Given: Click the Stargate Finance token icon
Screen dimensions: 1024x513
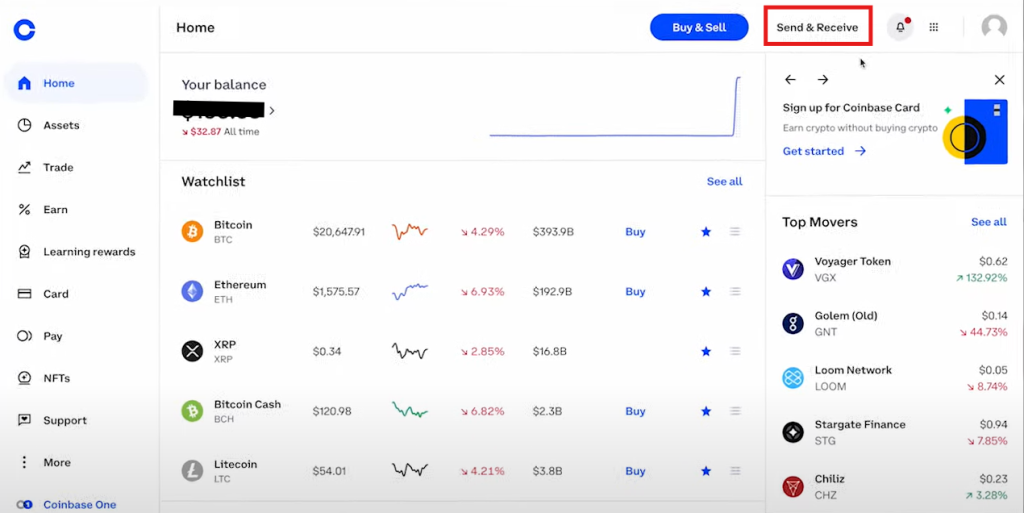Looking at the screenshot, I should click(793, 432).
